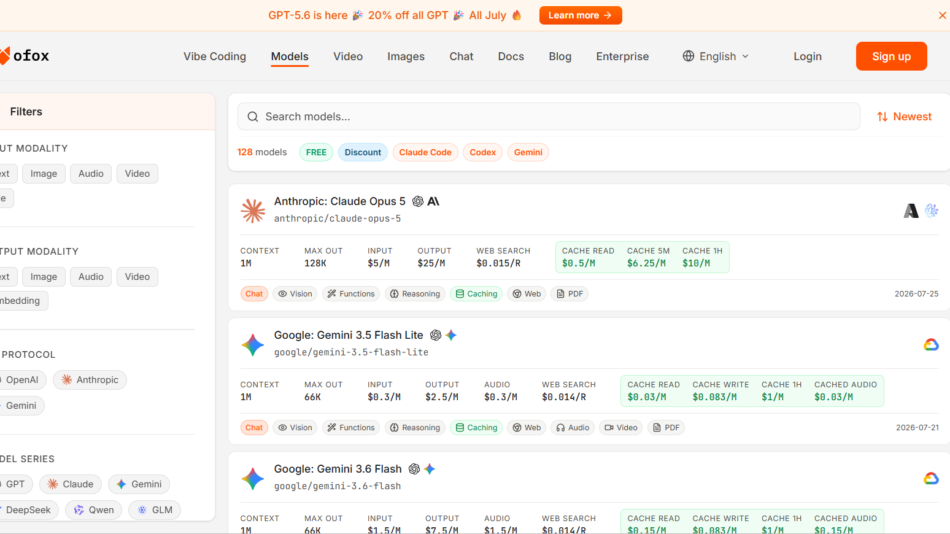The height and width of the screenshot is (534, 950).
Task: Open the Enterprise page
Action: point(622,56)
